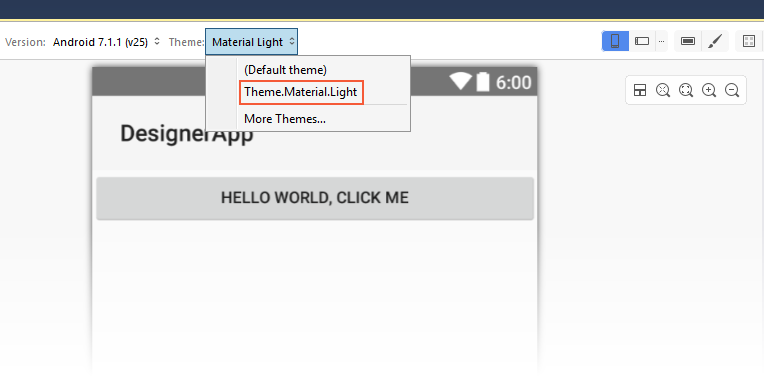Click the 6:00 clock in the status bar
This screenshot has height=377, width=764.
click(x=514, y=82)
